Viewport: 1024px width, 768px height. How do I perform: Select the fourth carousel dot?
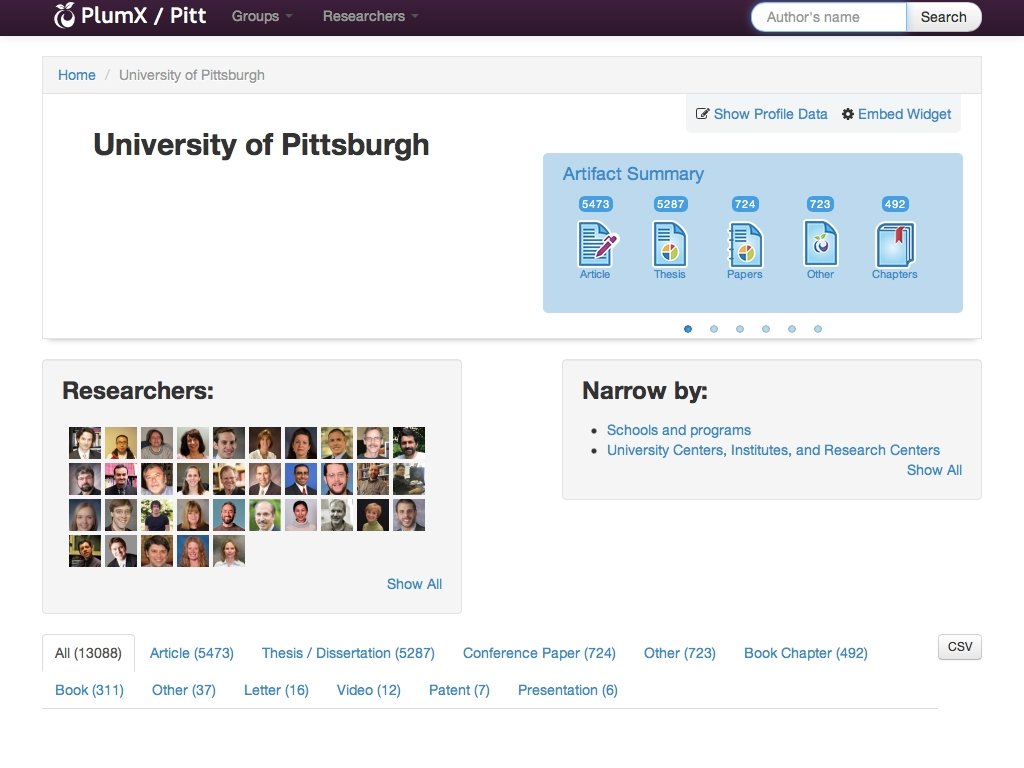click(x=766, y=329)
